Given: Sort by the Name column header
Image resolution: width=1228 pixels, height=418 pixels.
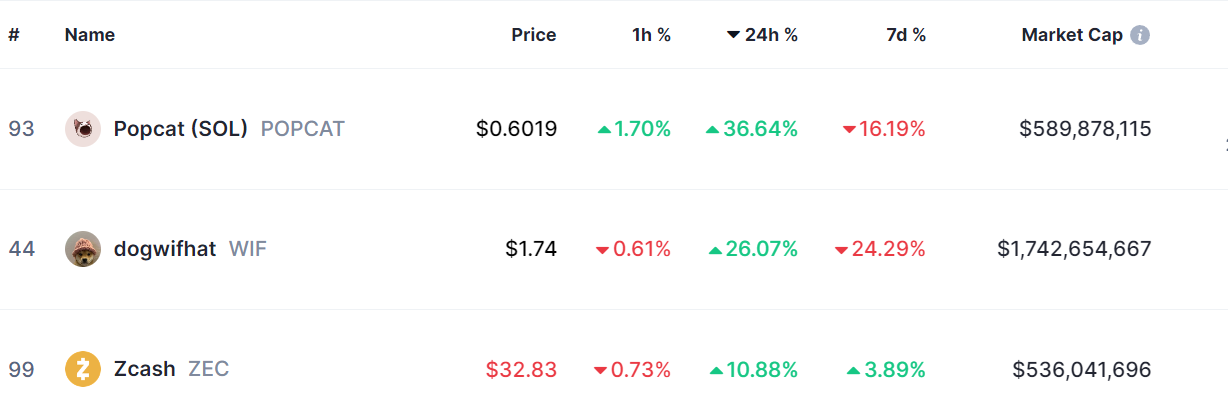Looking at the screenshot, I should [89, 35].
